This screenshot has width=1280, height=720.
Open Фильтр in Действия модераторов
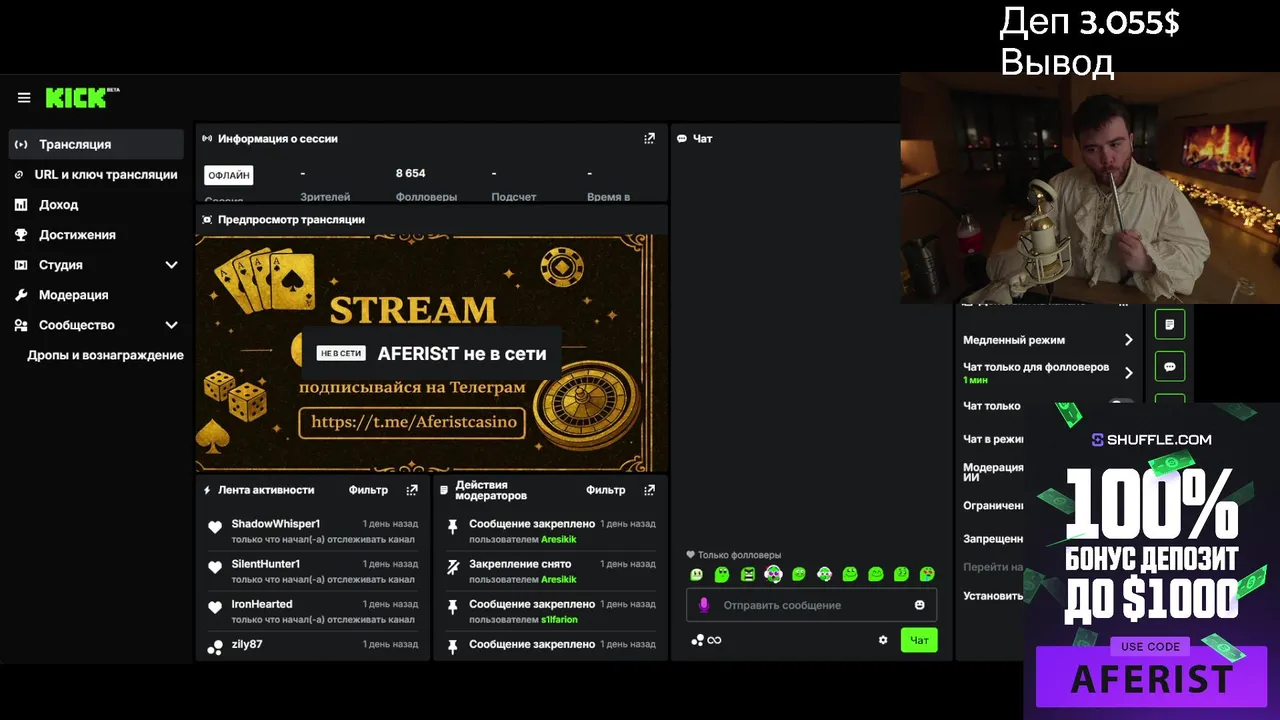click(x=605, y=490)
